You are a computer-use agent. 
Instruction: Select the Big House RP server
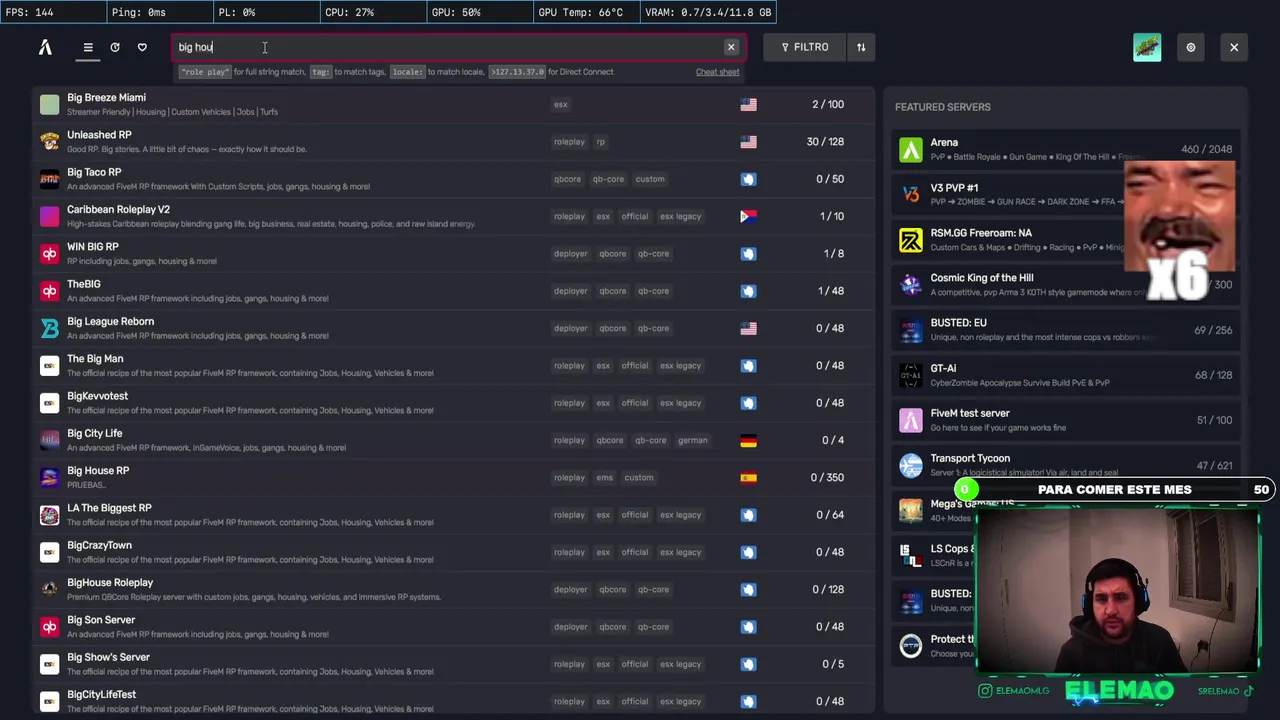coord(453,477)
